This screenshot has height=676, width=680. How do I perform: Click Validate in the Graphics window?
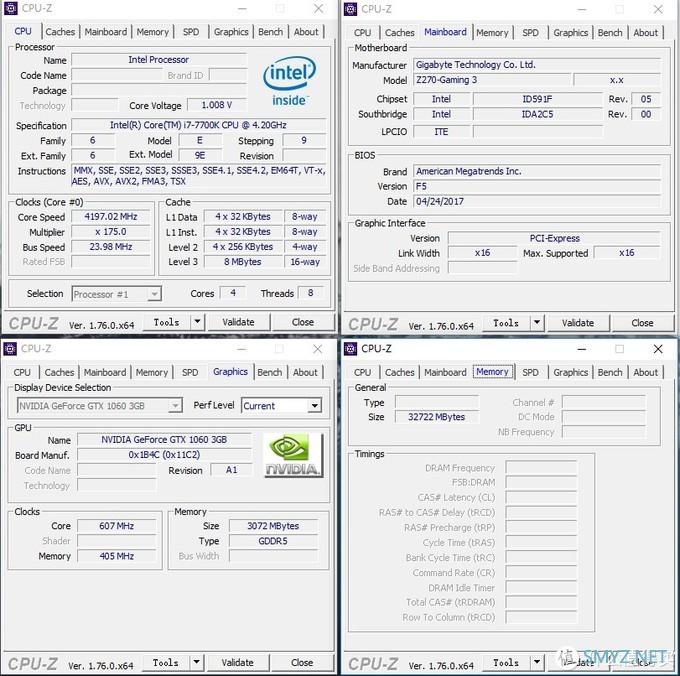[238, 662]
